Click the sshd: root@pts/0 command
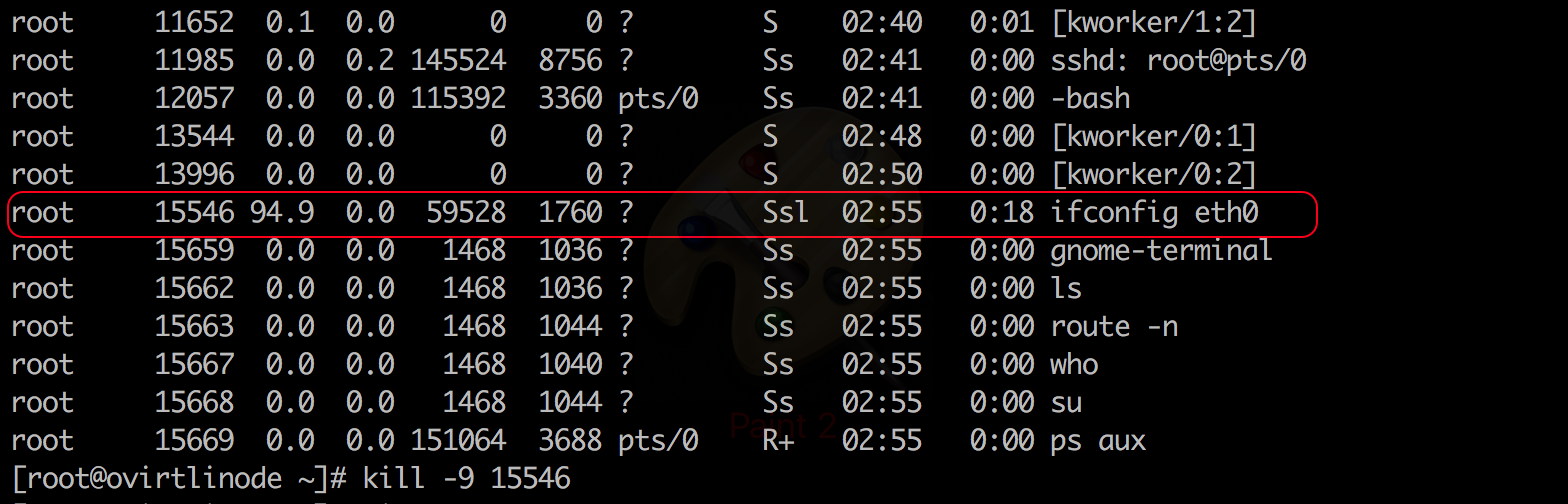 1178,60
